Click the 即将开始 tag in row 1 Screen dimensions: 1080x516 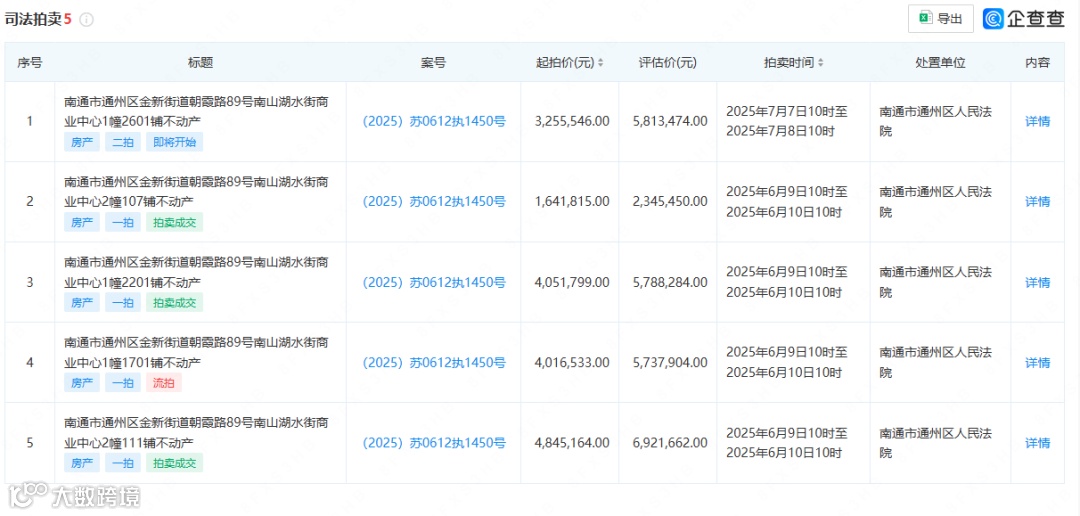(x=174, y=142)
